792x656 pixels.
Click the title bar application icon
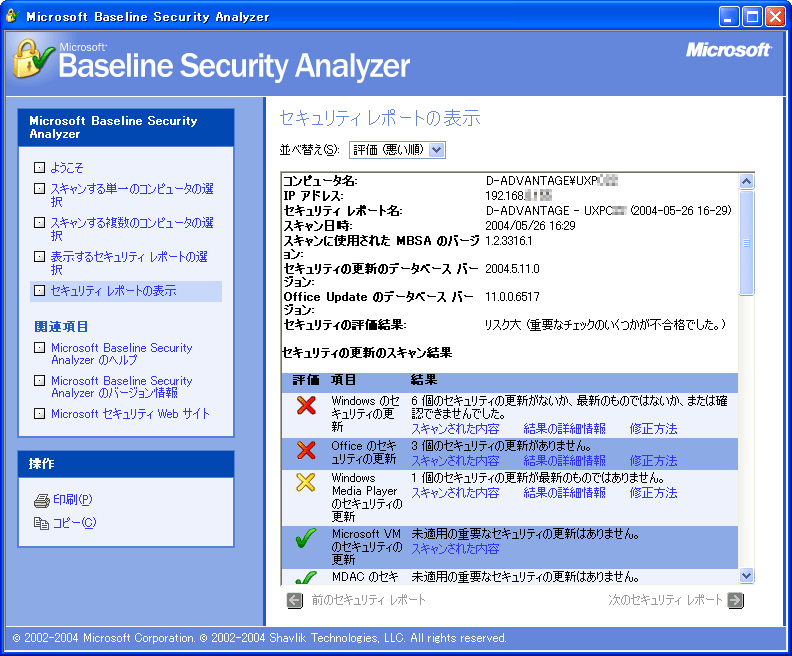(x=13, y=16)
